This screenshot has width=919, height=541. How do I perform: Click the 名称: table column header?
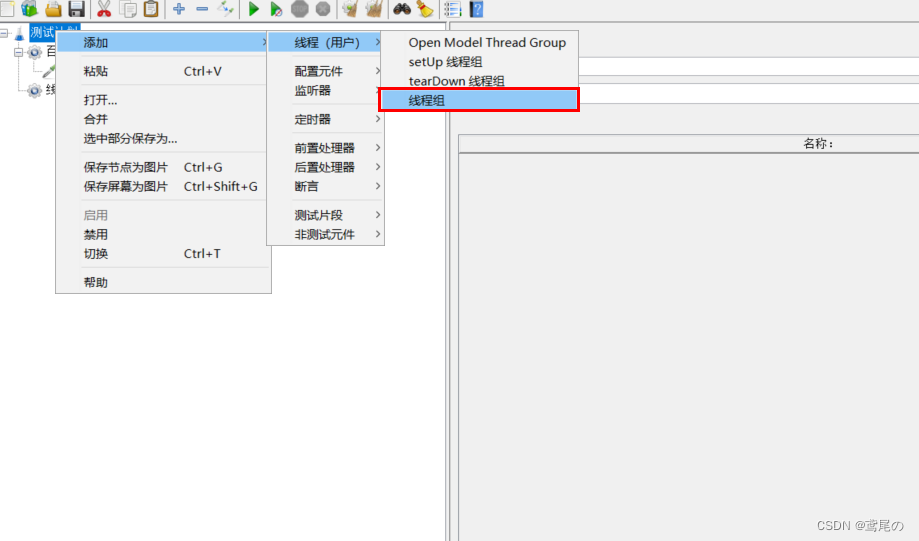[689, 144]
